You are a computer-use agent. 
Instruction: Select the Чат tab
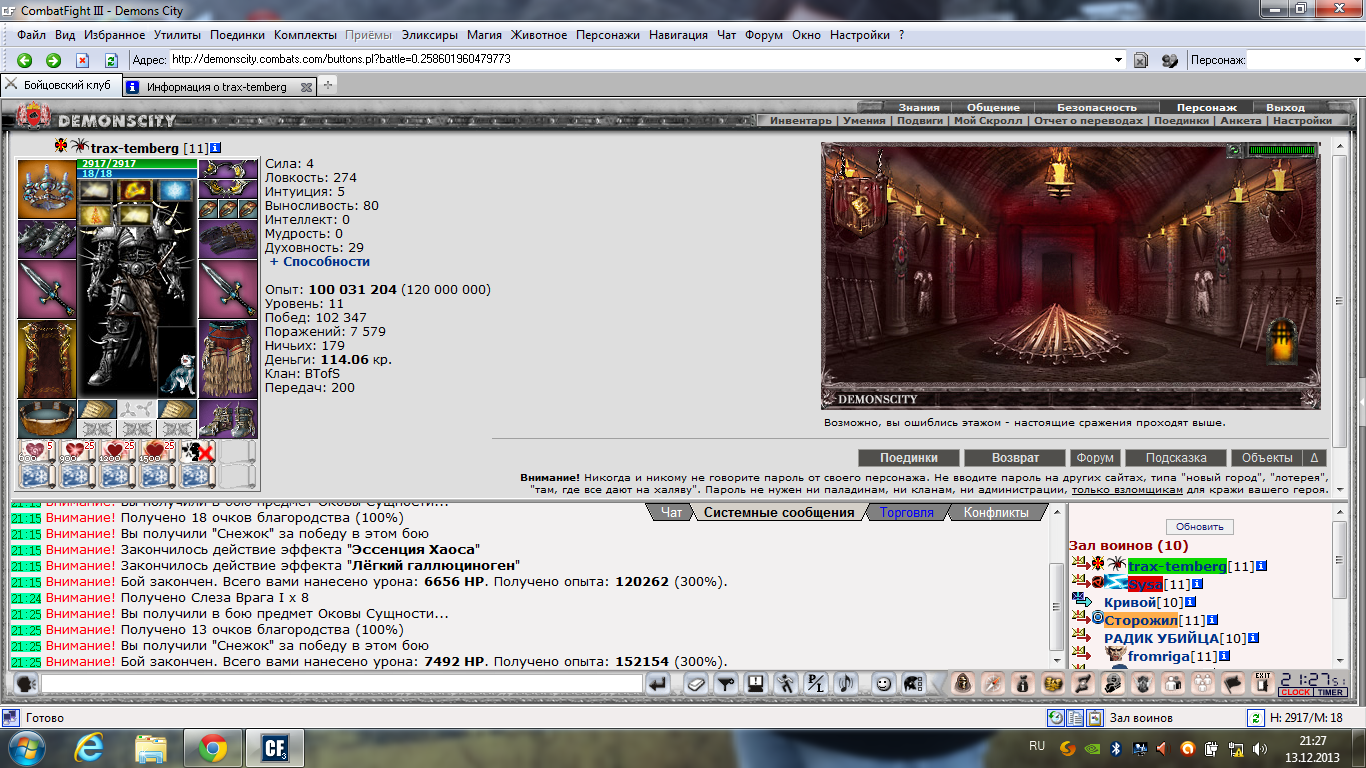671,512
